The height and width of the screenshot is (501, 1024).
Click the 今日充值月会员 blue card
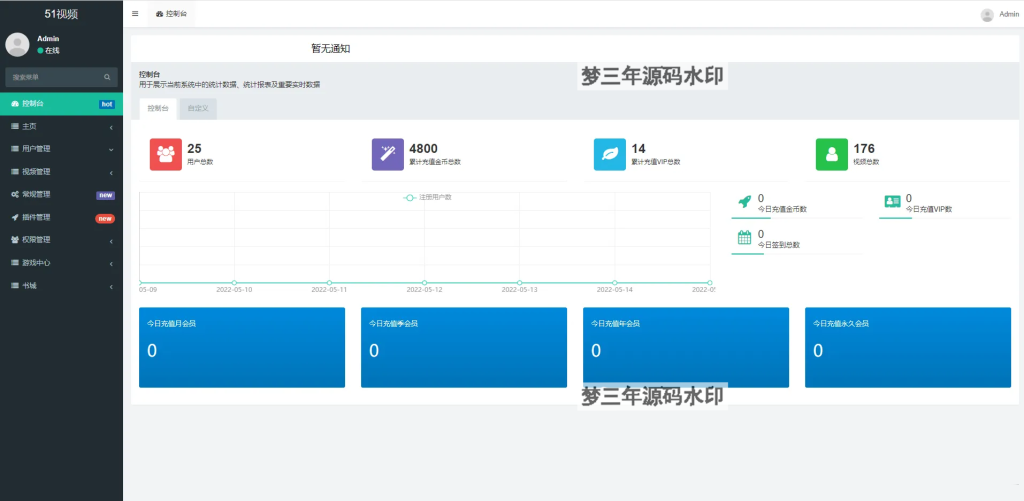coord(242,347)
